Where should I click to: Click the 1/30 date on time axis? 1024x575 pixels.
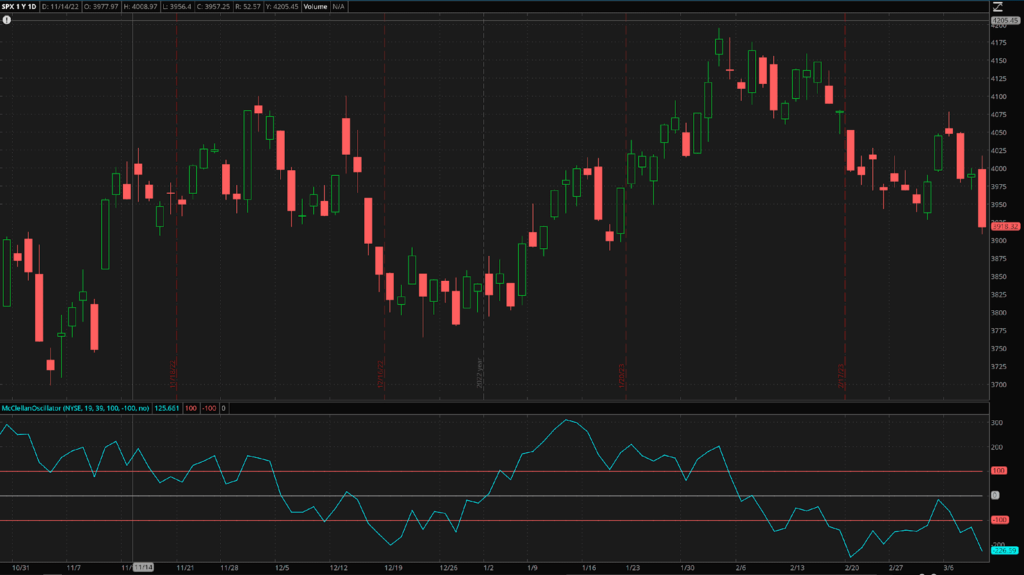pos(688,568)
